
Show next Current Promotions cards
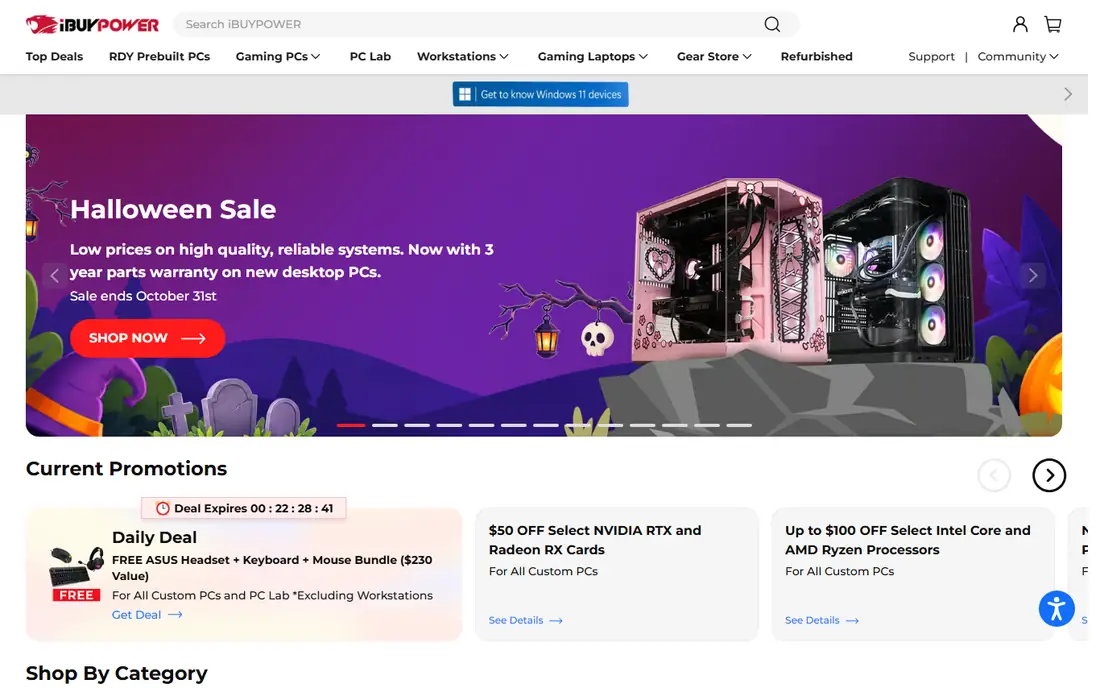pos(1049,475)
